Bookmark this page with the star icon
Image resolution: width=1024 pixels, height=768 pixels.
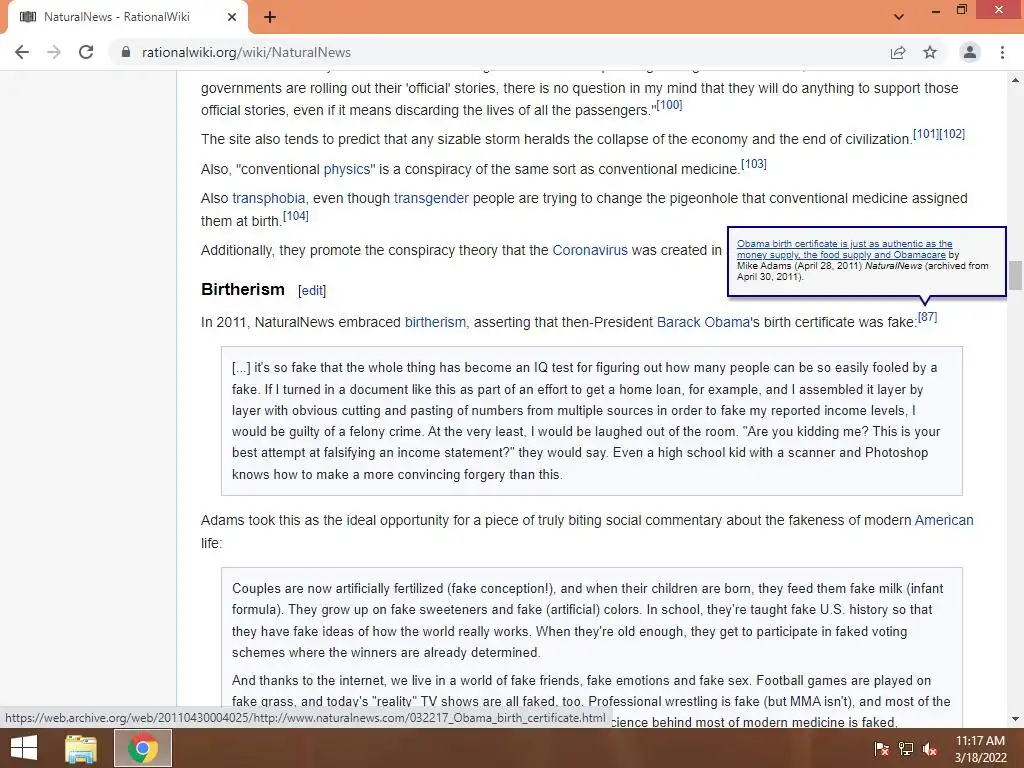pos(930,52)
